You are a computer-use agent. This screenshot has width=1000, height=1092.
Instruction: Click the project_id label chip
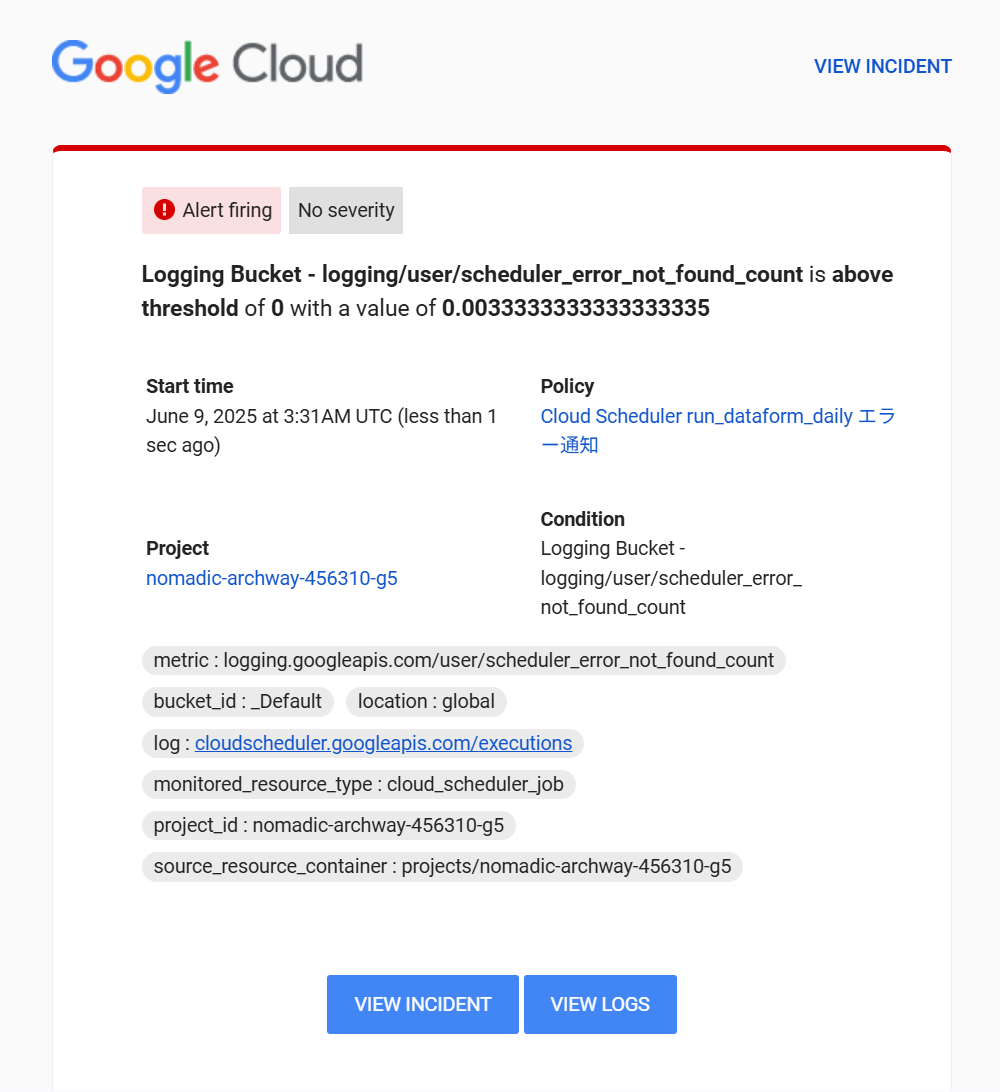pos(329,825)
